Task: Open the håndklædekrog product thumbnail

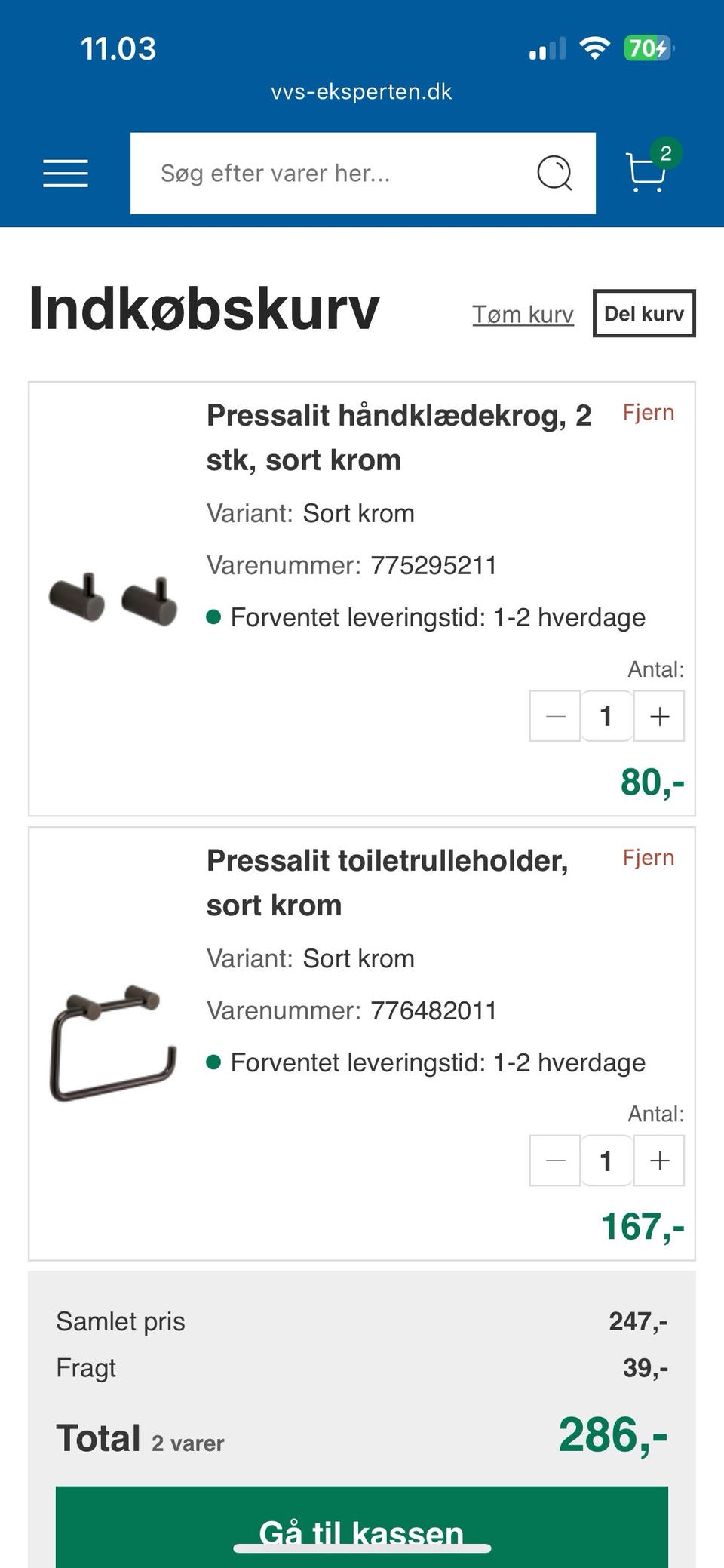Action: [113, 599]
